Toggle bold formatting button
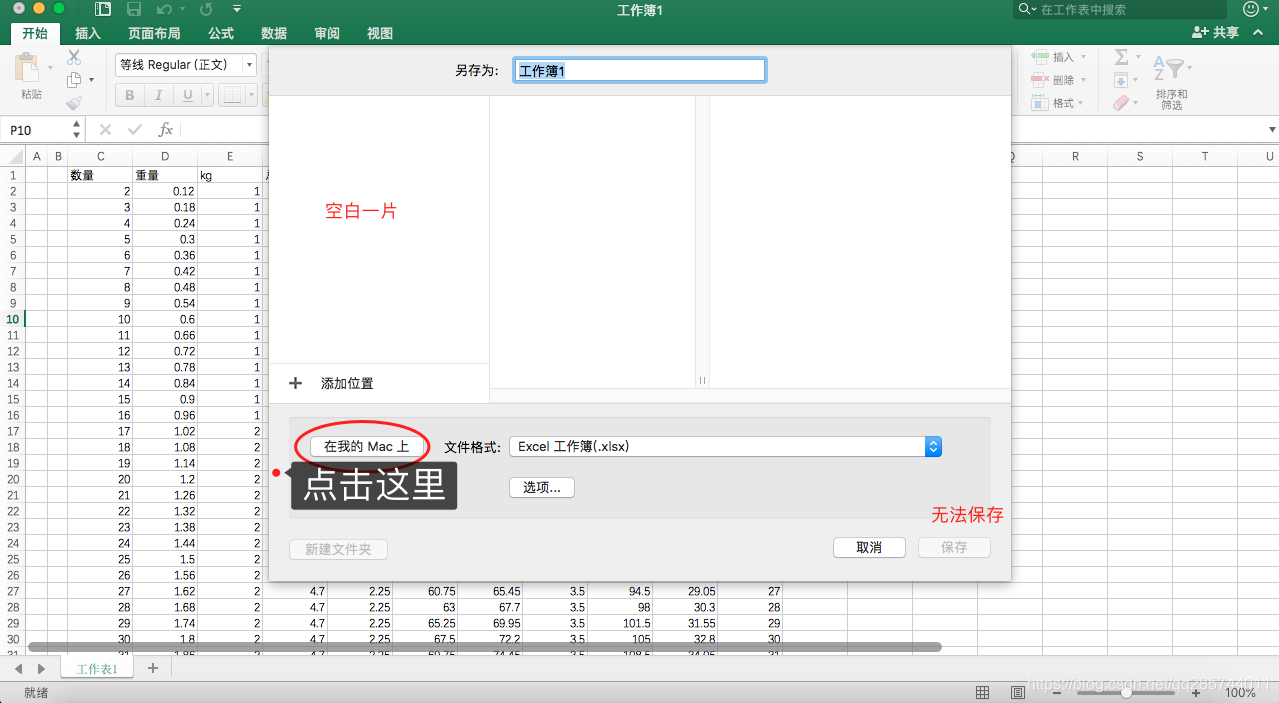The image size is (1279, 703). 130,96
